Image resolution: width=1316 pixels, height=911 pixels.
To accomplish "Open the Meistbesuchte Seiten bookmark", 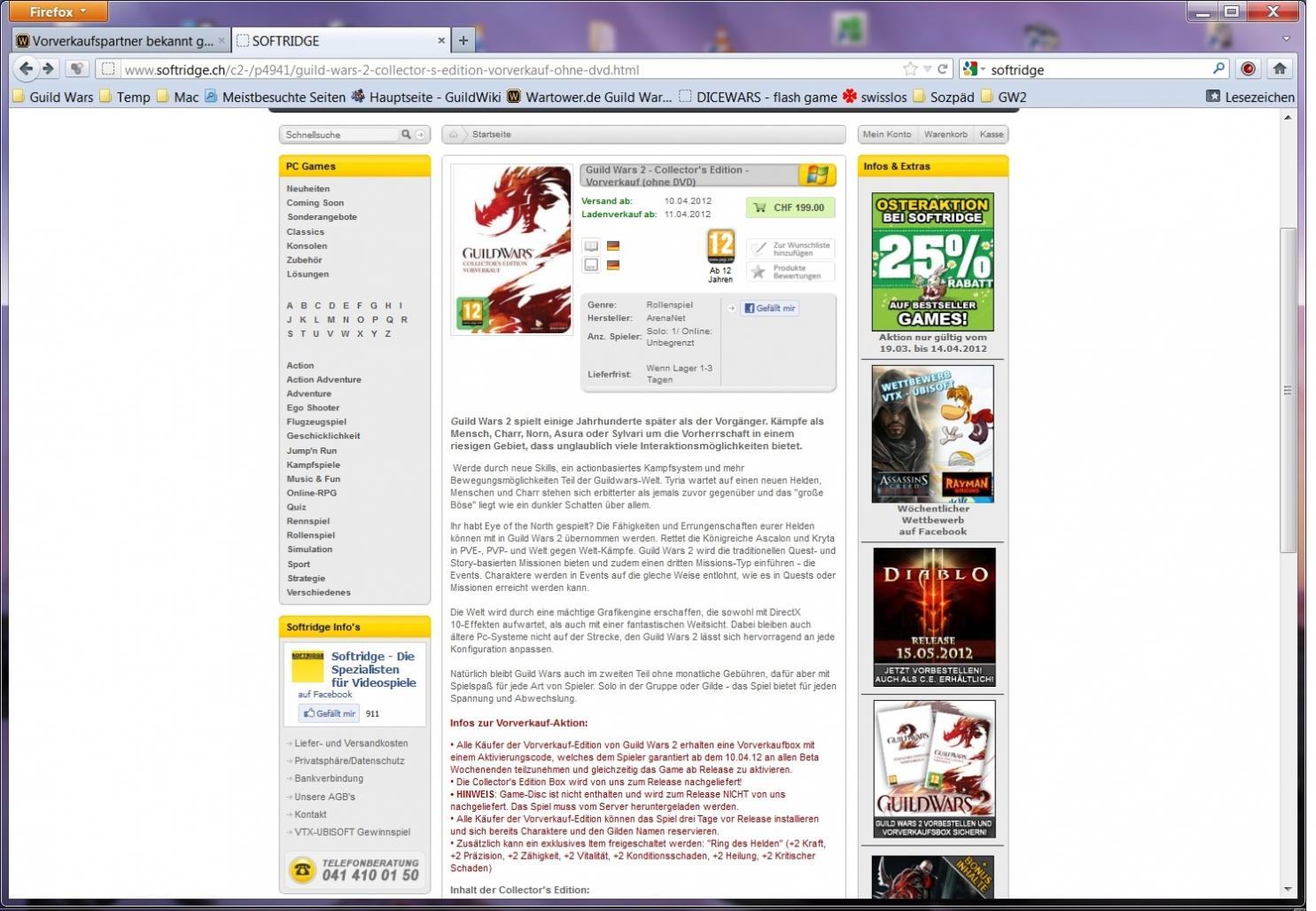I will point(275,97).
